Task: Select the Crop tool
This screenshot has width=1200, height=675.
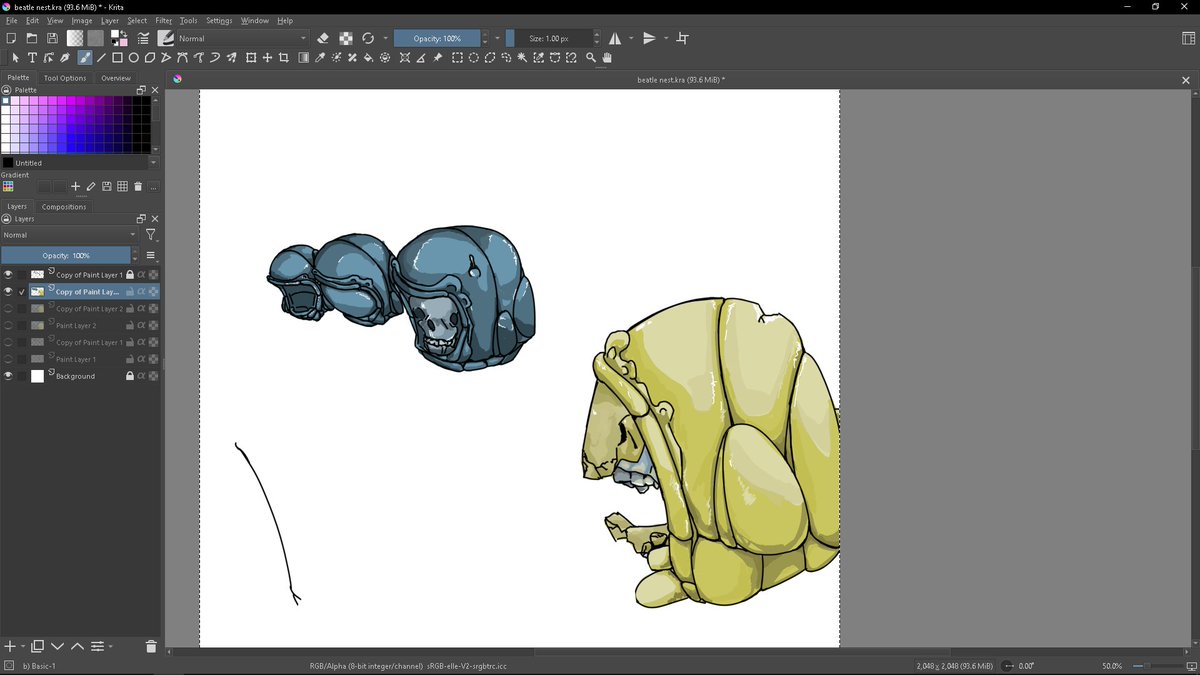Action: coord(283,58)
